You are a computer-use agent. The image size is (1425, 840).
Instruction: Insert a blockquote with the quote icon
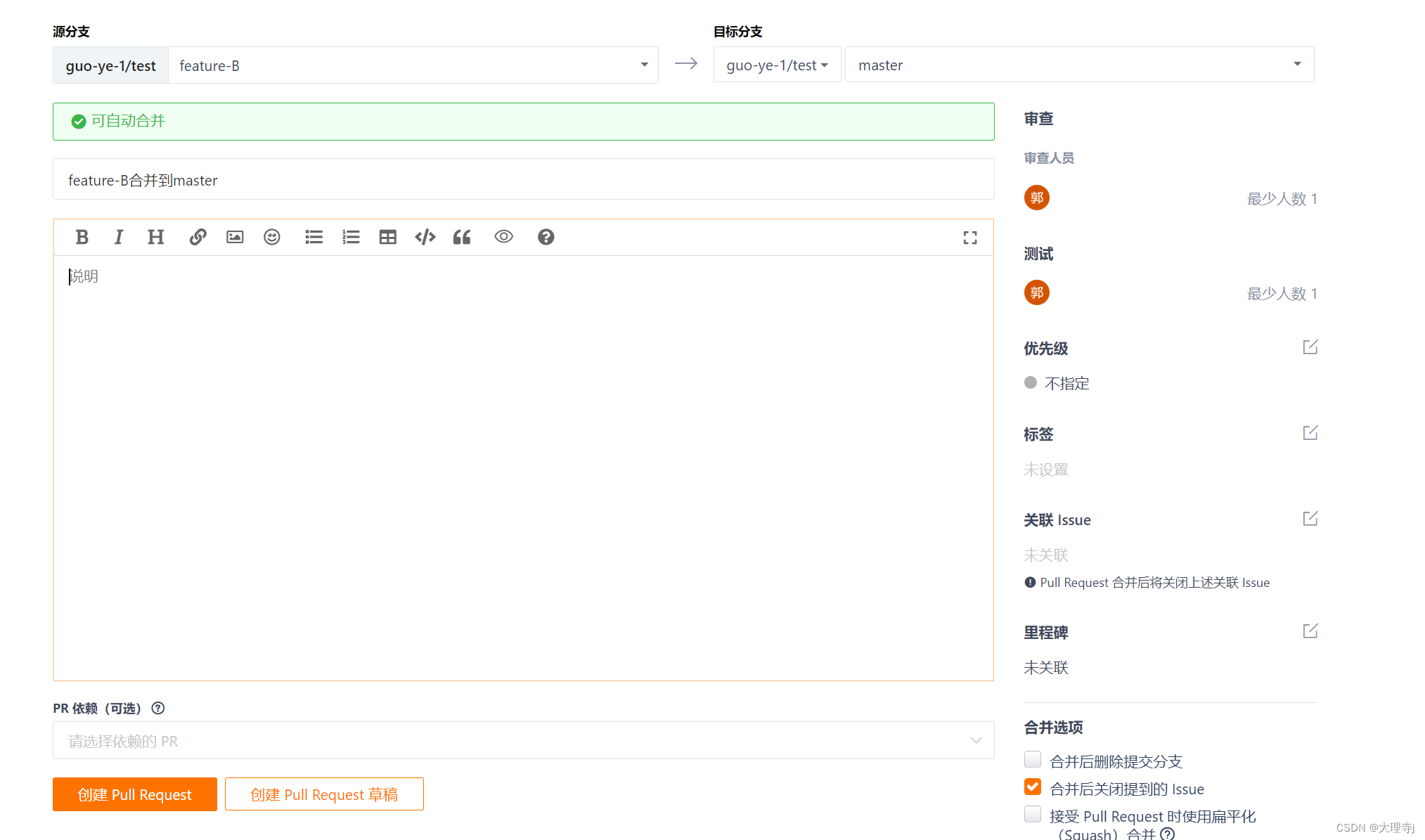coord(462,238)
